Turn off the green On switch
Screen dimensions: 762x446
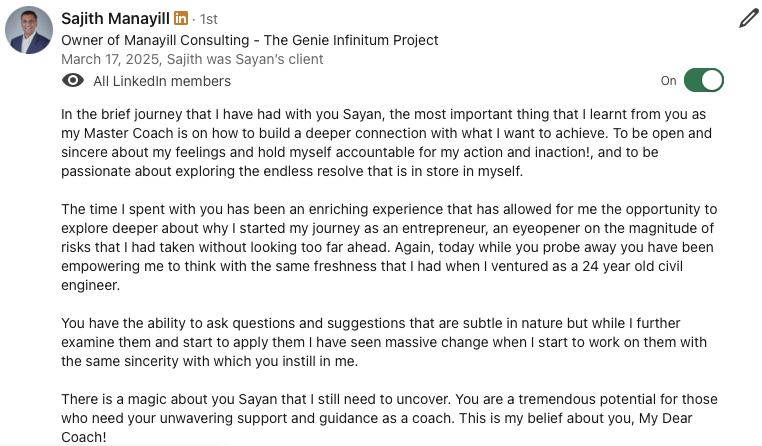coord(703,81)
